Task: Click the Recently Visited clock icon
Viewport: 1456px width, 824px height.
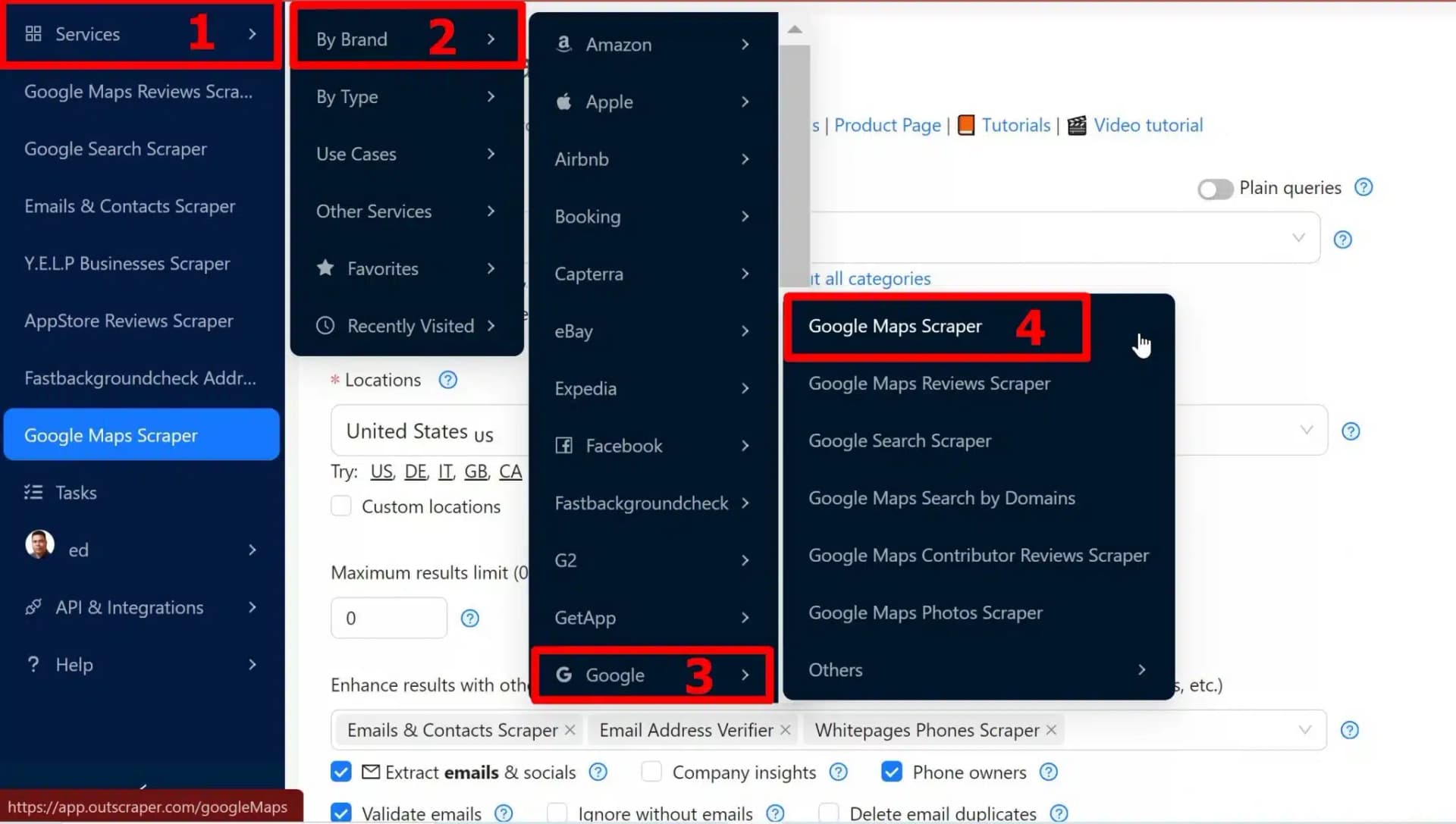Action: (x=325, y=326)
